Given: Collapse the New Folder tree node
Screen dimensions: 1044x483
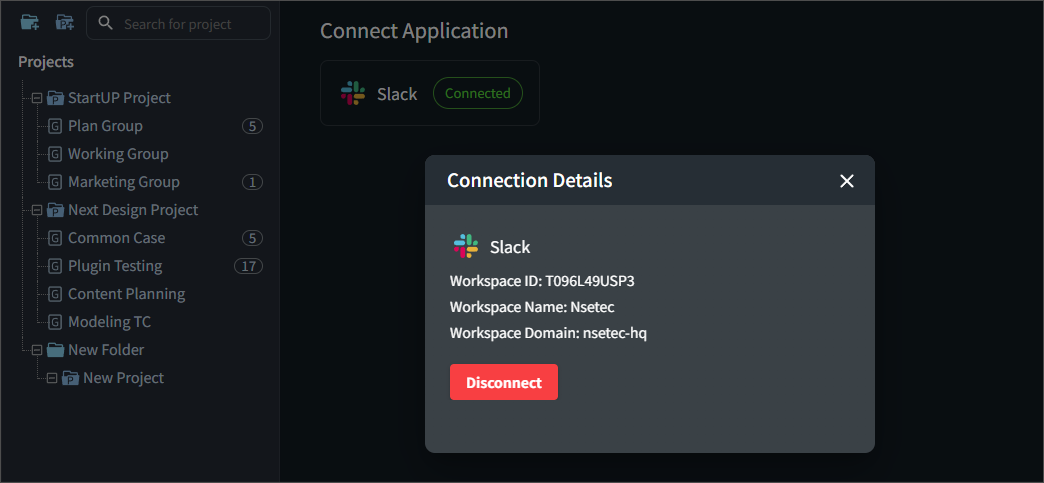Looking at the screenshot, I should tap(37, 350).
